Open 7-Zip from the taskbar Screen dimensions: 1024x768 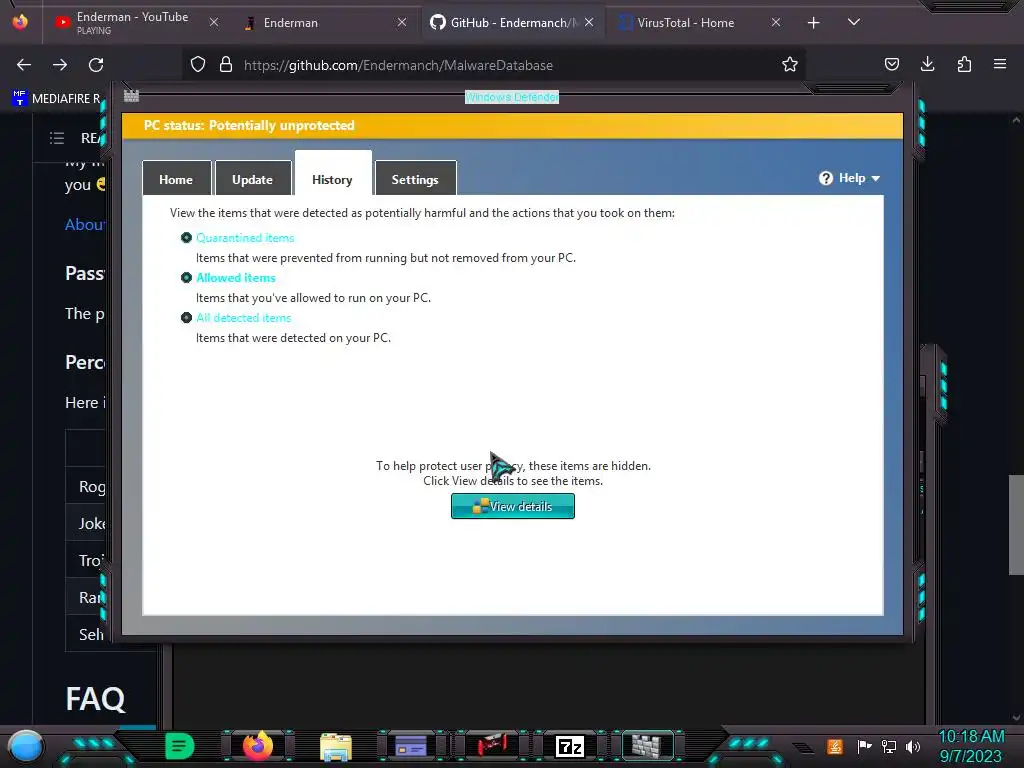coord(569,746)
